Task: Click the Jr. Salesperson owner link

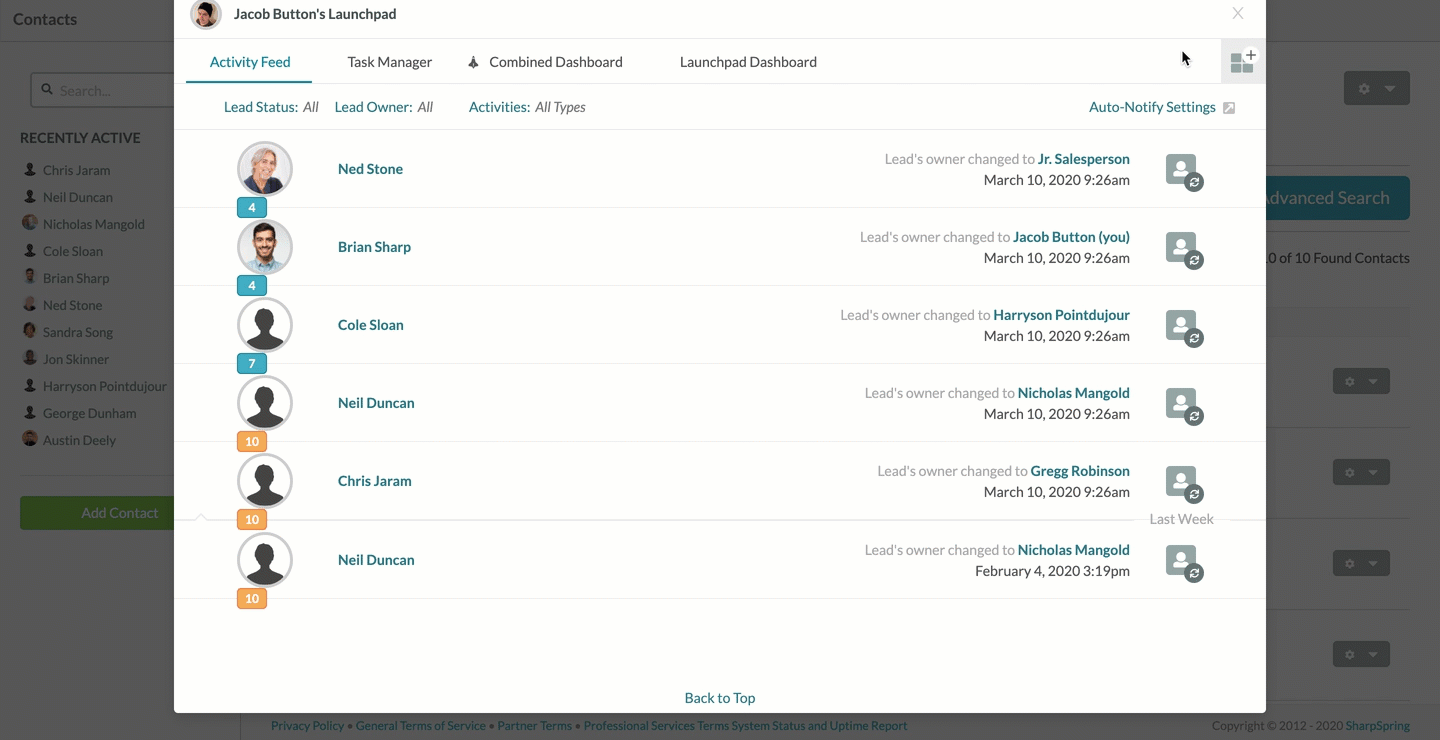Action: pyautogui.click(x=1084, y=159)
